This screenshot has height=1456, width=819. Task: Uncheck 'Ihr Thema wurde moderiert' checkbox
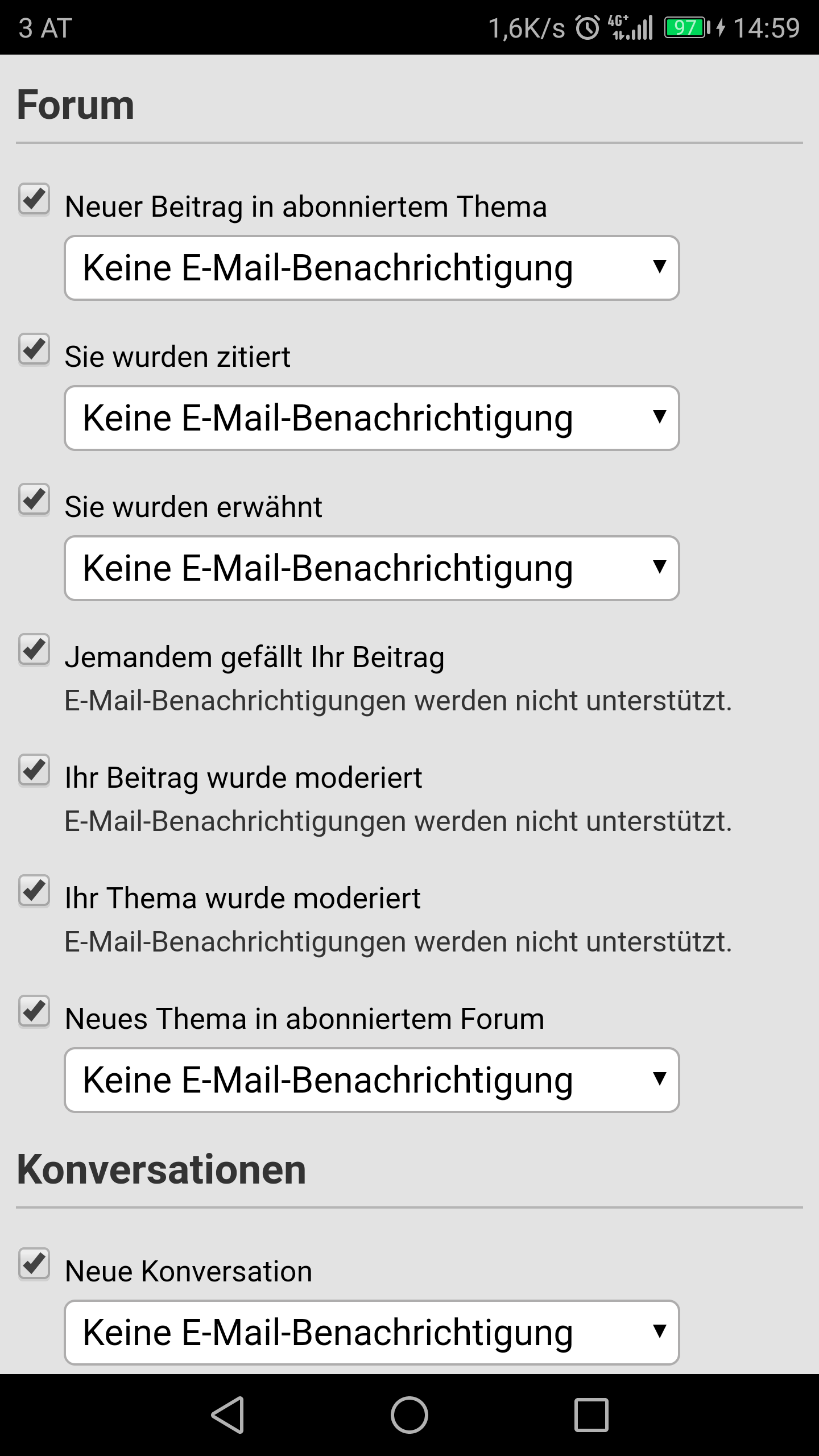point(34,891)
